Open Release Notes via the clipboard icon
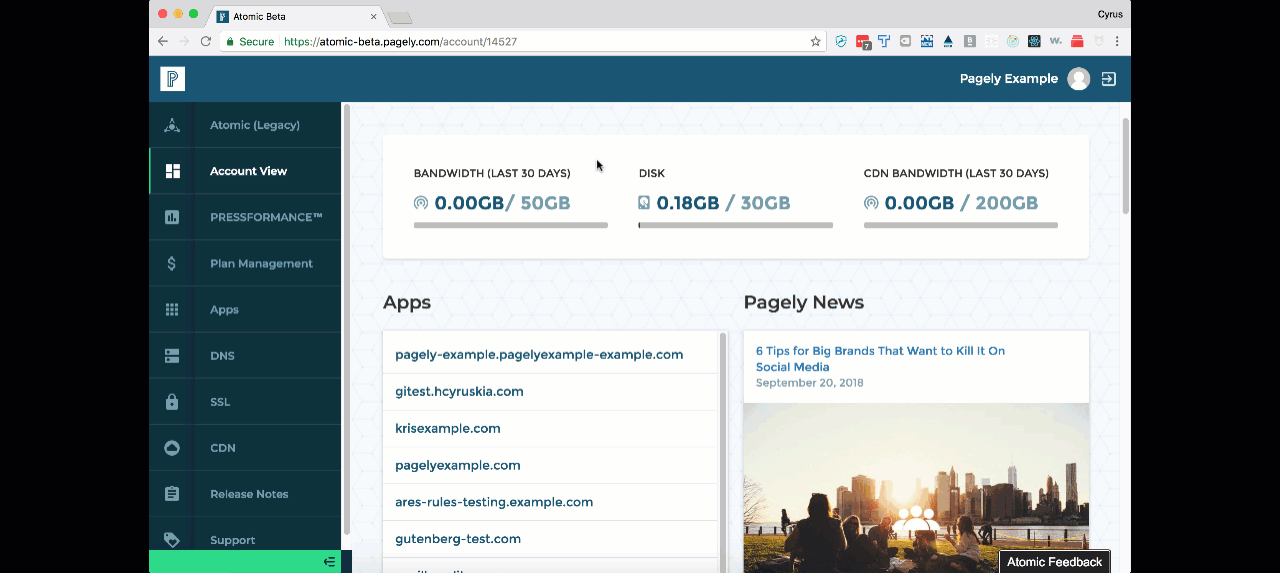The height and width of the screenshot is (573, 1280). pos(172,494)
